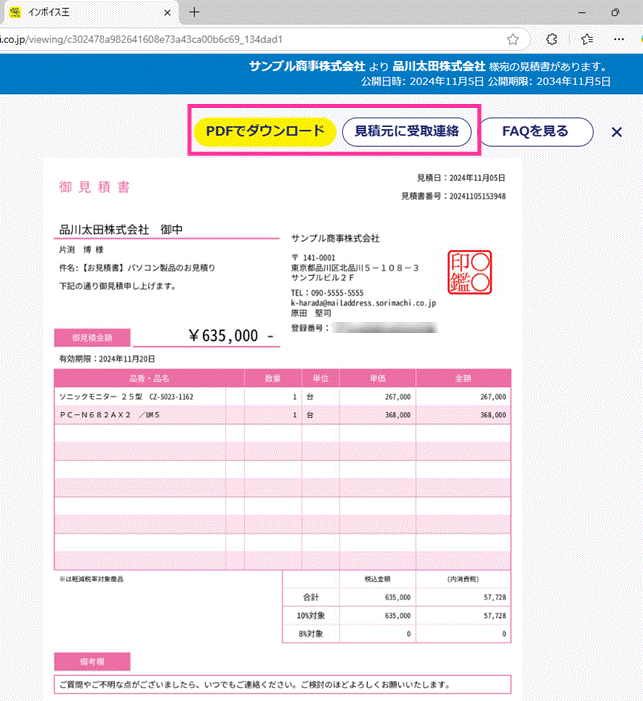This screenshot has width=643, height=701.
Task: Click the 品番・品名 column header
Action: tap(149, 378)
